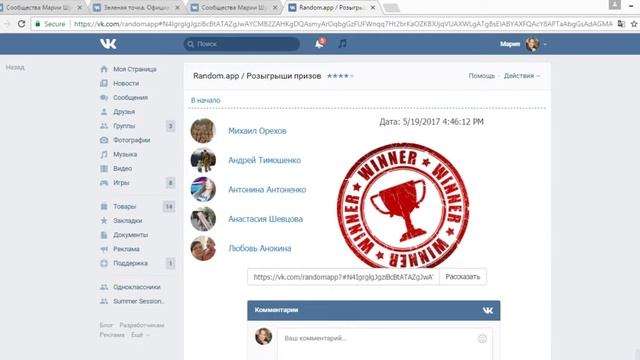Open Михаил Орехов profile name
The image size is (640, 360).
(257, 131)
